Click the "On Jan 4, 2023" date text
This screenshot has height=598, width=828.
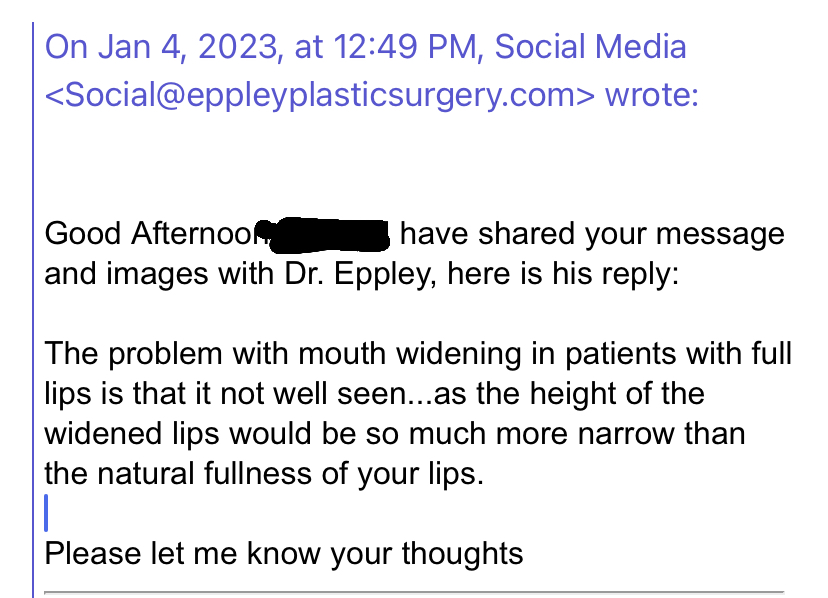click(161, 47)
